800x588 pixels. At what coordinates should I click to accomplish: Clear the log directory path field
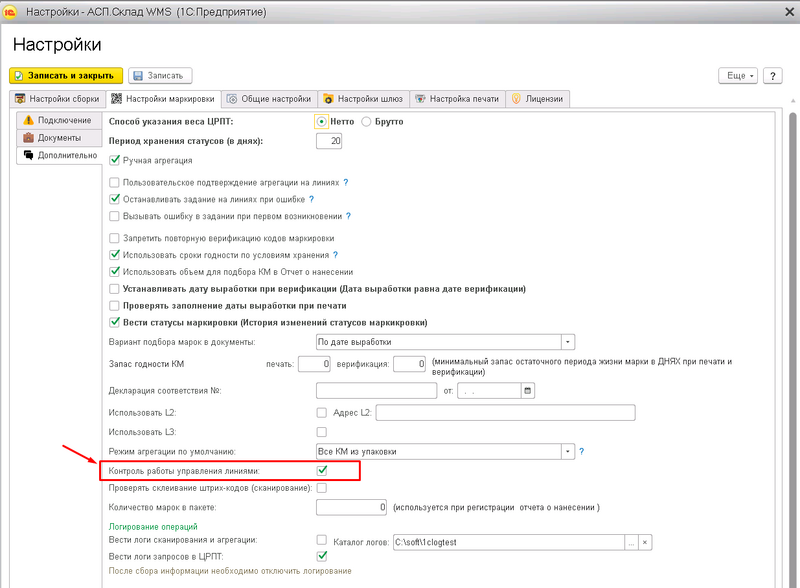coord(646,541)
